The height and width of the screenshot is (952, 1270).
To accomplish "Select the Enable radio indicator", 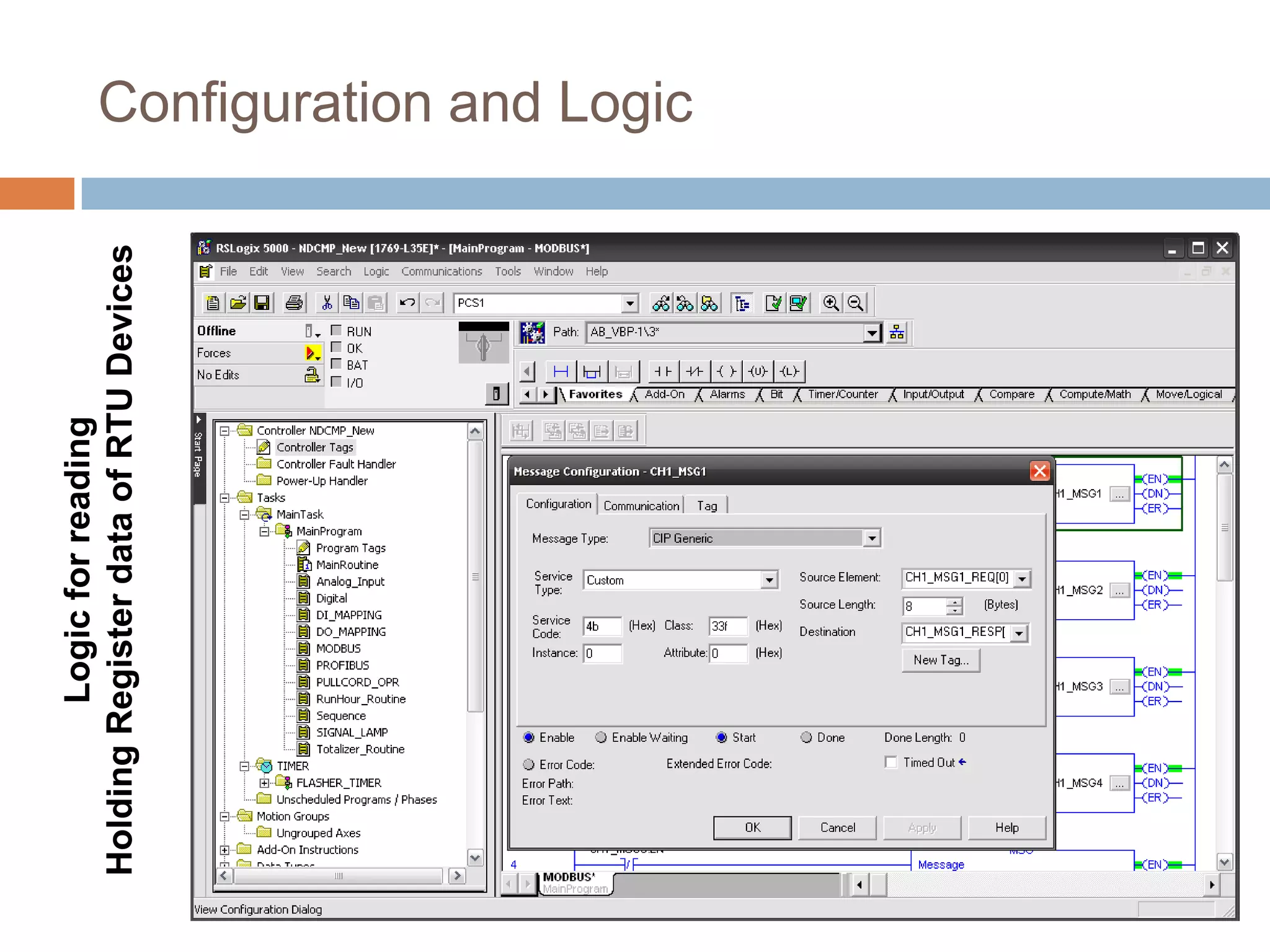I will (529, 738).
